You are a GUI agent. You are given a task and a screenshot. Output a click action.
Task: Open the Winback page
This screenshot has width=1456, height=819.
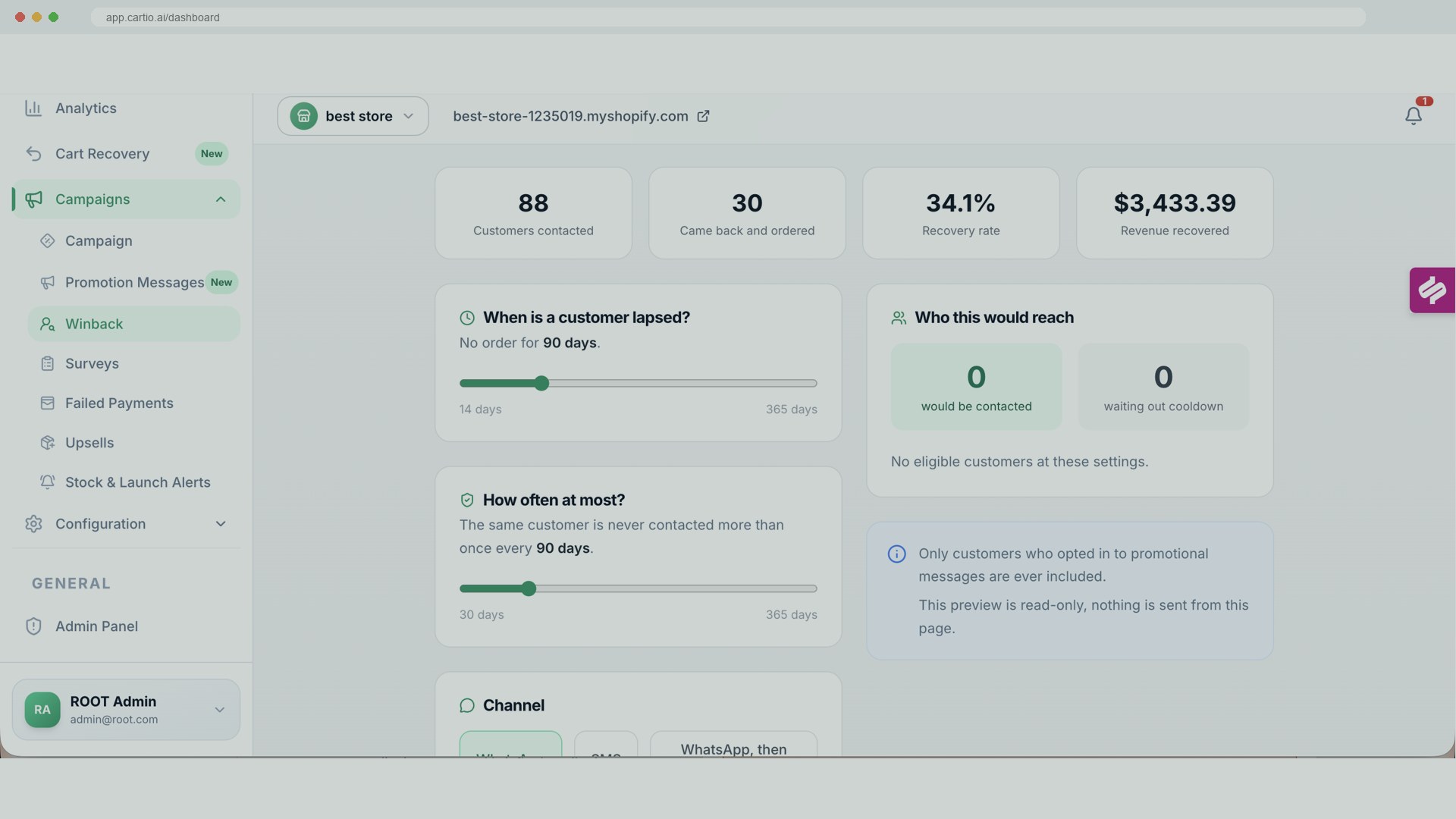click(x=133, y=324)
